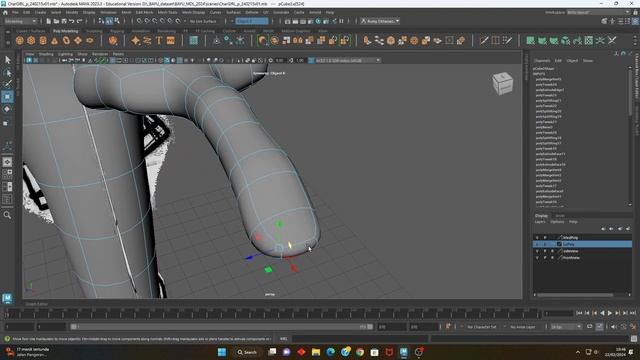640x360 pixels.
Task: Open the Workspace selector dropdown
Action: pos(598,12)
